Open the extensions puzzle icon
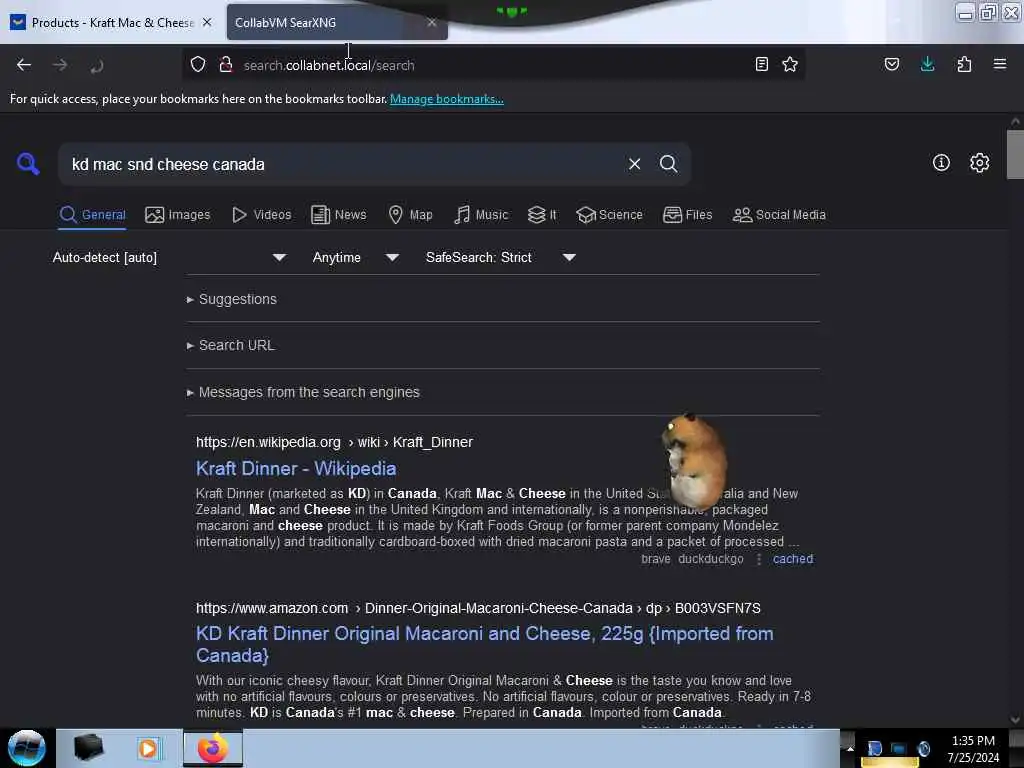 pos(964,64)
